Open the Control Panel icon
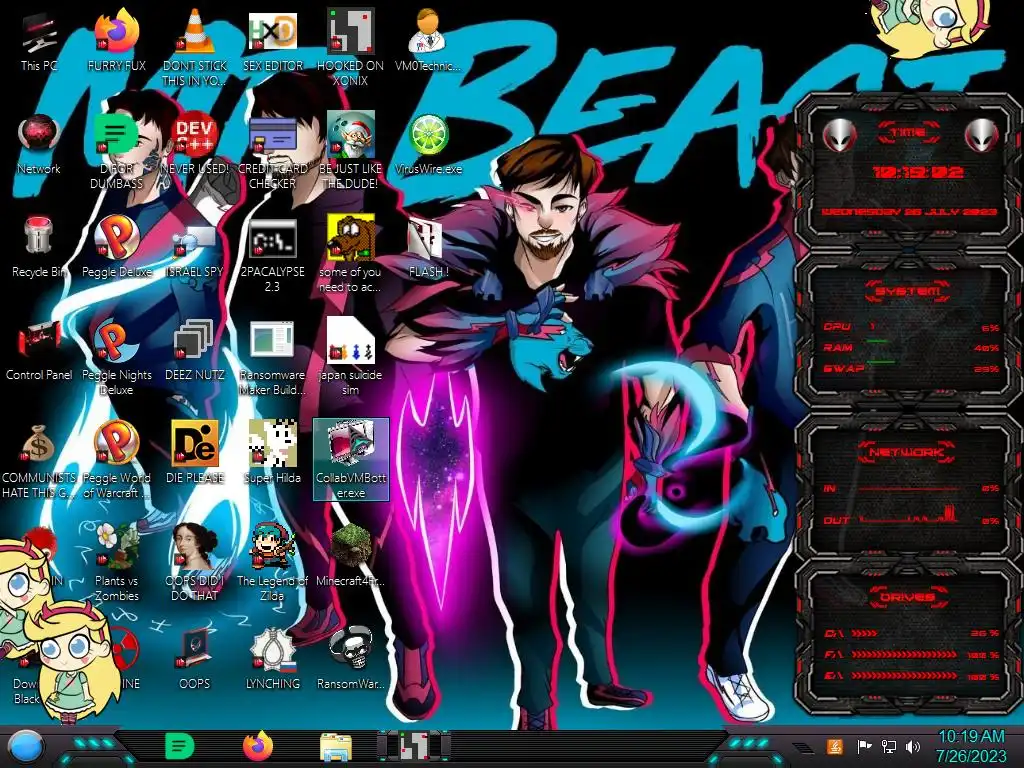 (x=39, y=350)
